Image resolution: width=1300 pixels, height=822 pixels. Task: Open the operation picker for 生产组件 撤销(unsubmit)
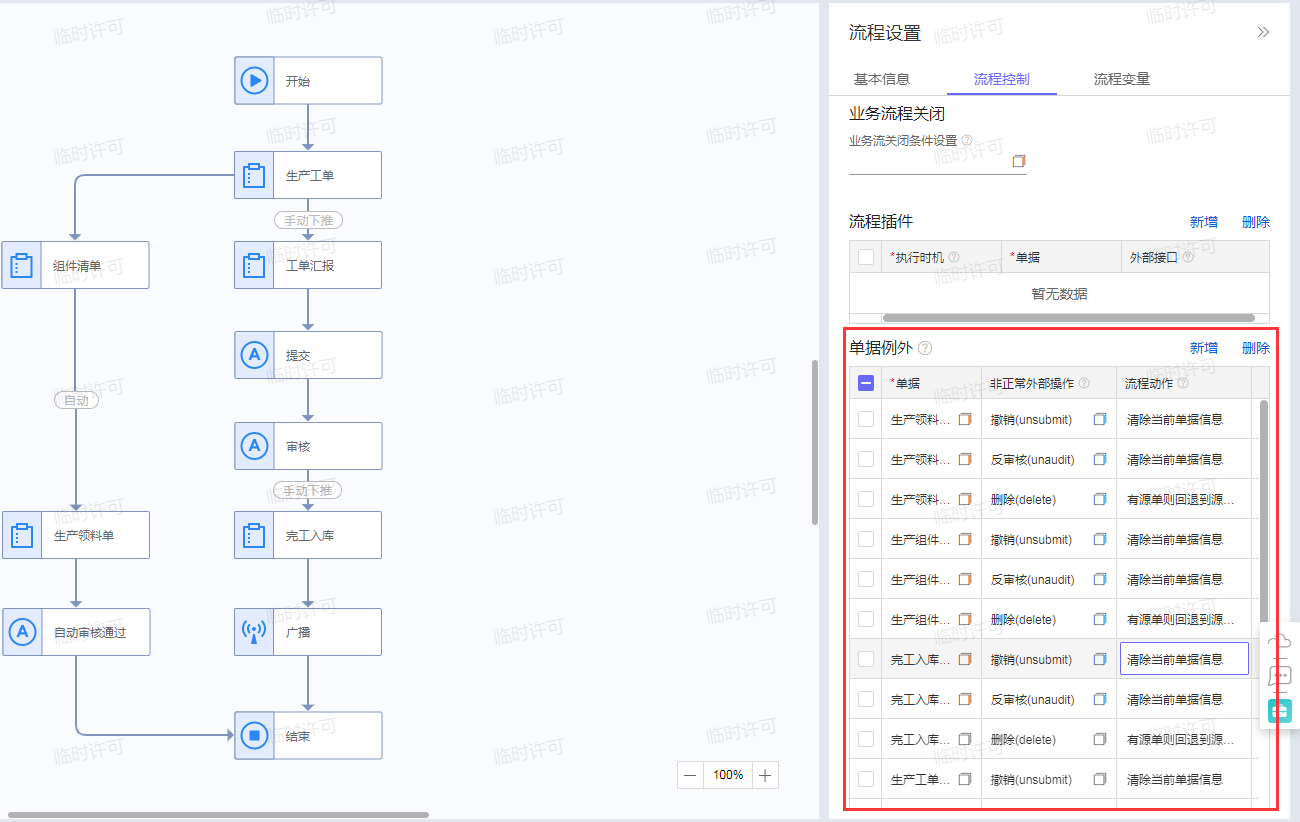click(x=1100, y=539)
